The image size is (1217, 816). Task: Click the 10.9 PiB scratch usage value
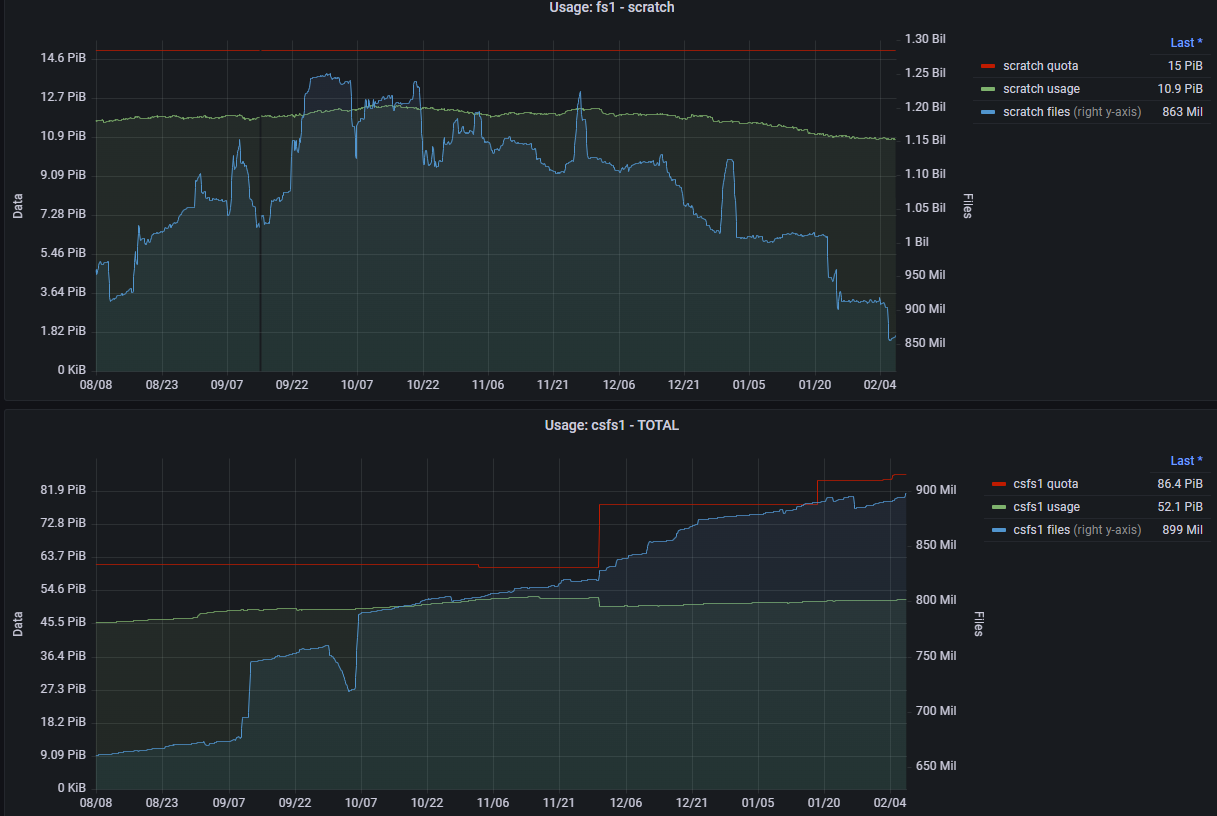point(1179,89)
